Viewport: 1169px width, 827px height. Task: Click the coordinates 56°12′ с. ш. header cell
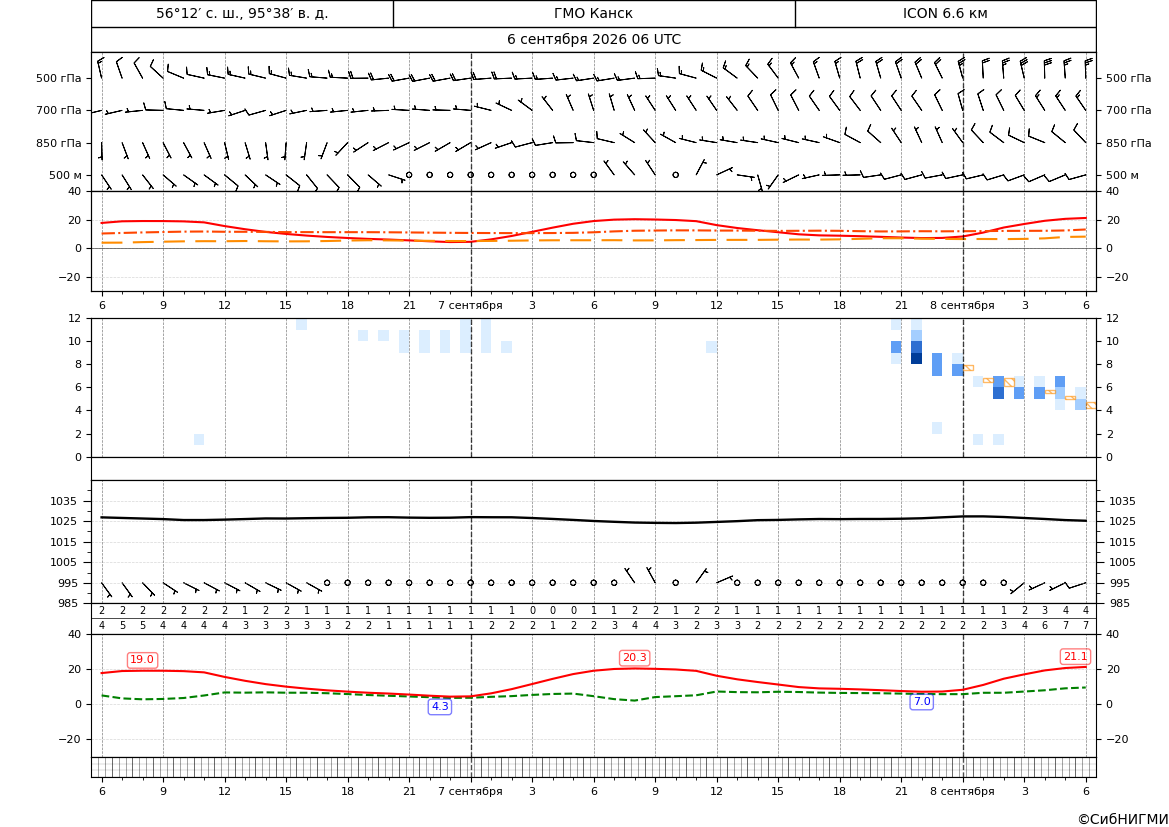coord(242,13)
